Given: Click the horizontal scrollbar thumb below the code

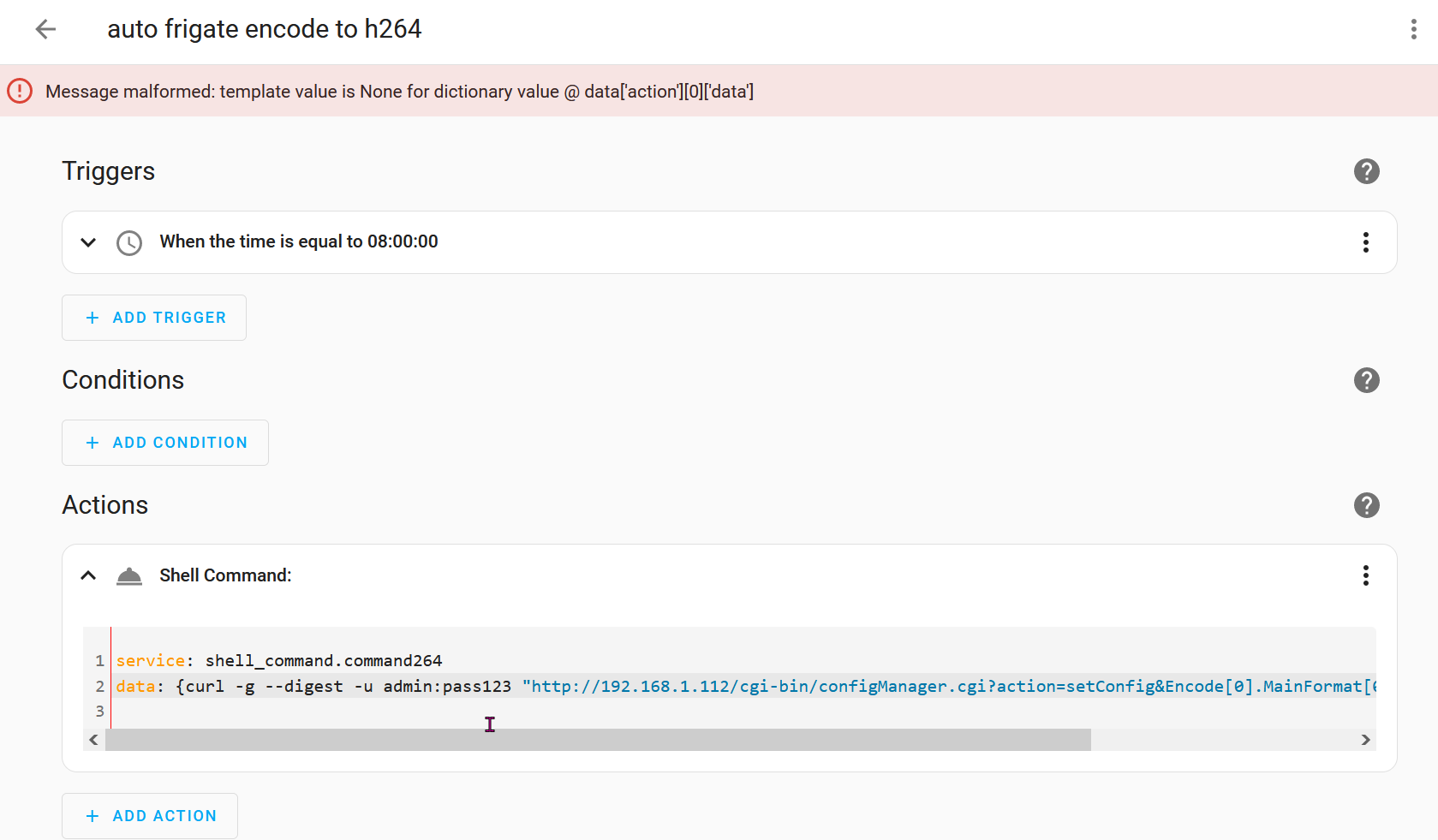Looking at the screenshot, I should 600,740.
